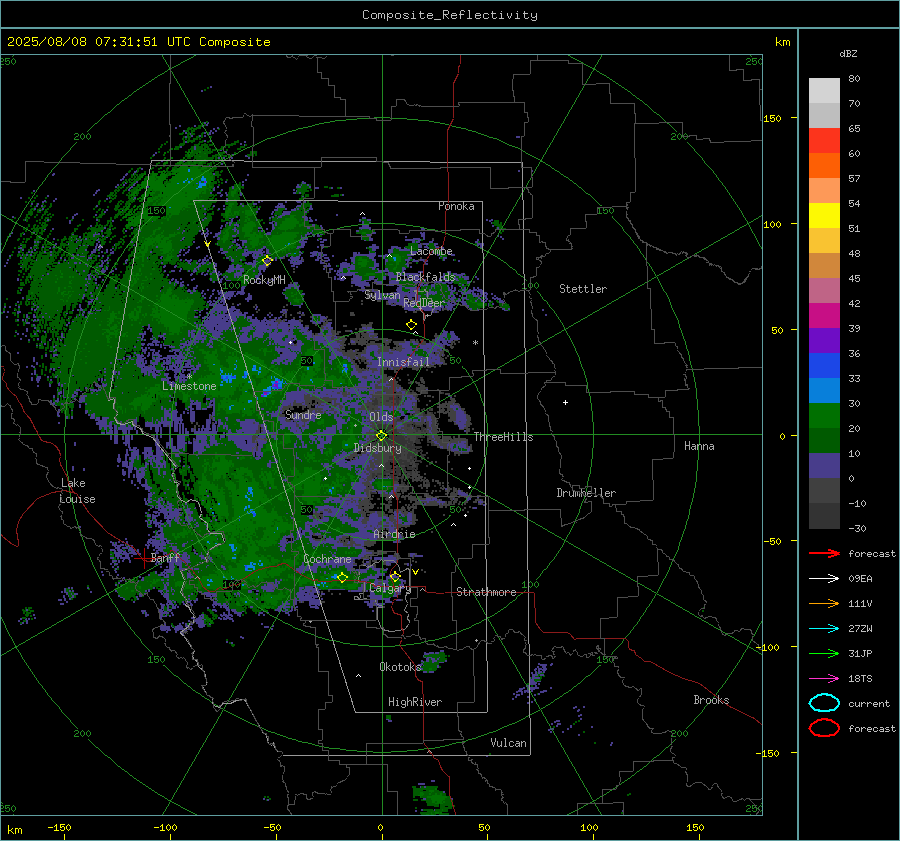The width and height of the screenshot is (900, 841).
Task: Click the Vulcan map label
Action: (508, 743)
